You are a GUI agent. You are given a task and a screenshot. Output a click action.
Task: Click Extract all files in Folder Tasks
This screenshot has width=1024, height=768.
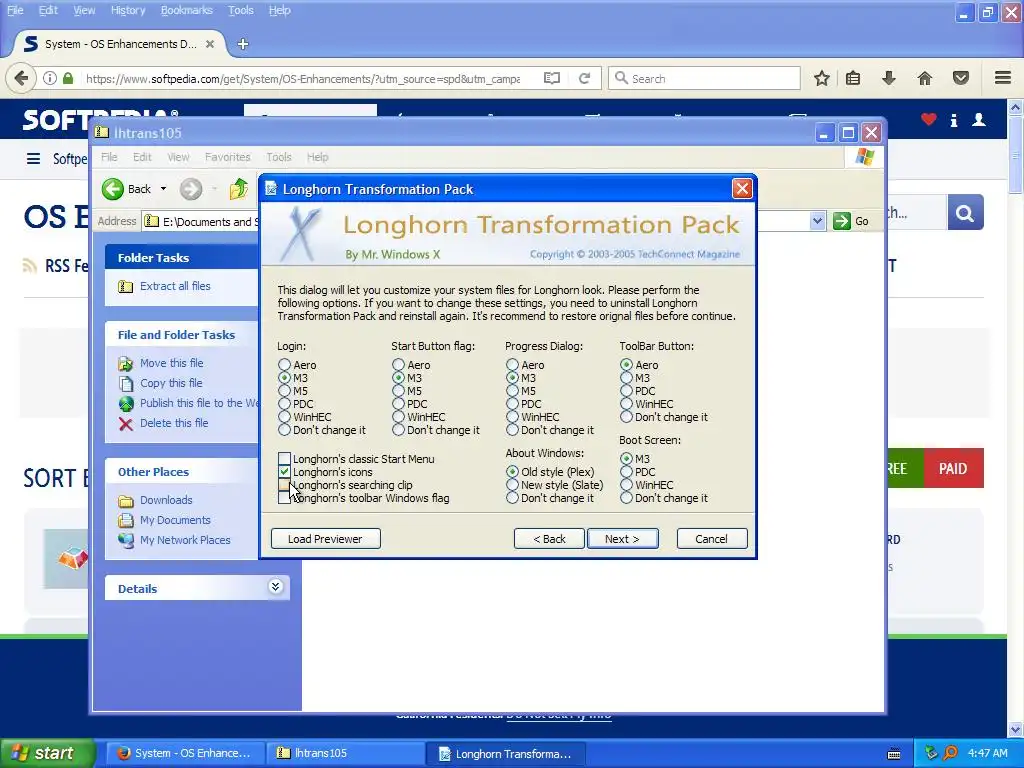(175, 286)
